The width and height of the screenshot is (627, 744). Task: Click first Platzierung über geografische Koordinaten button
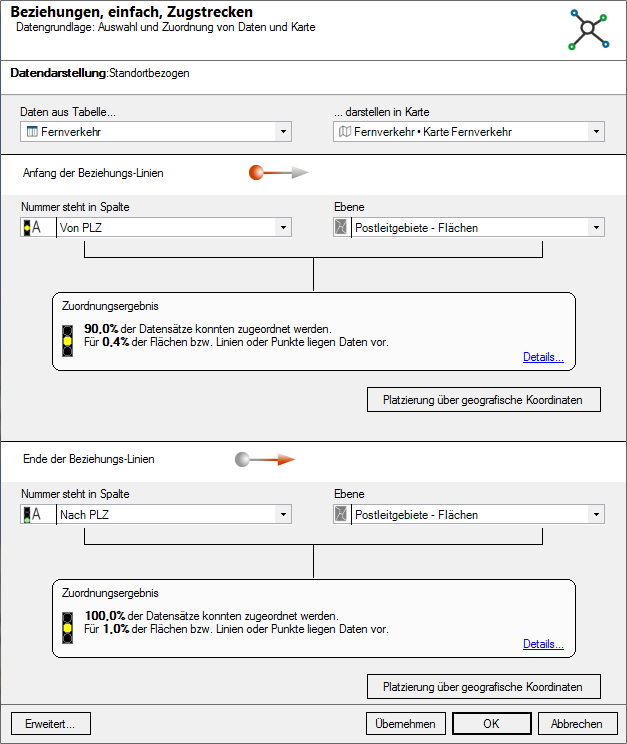point(484,400)
